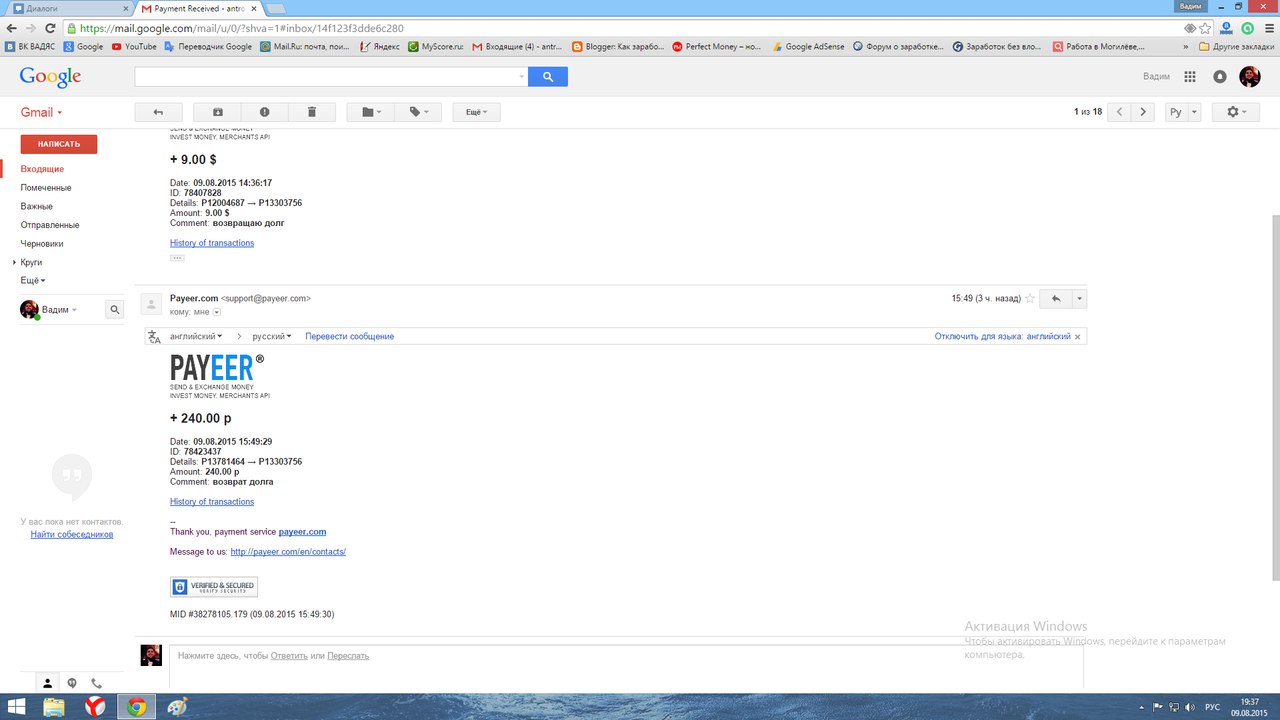This screenshot has height=720, width=1280.
Task: Choose source language английский
Action: coord(196,336)
